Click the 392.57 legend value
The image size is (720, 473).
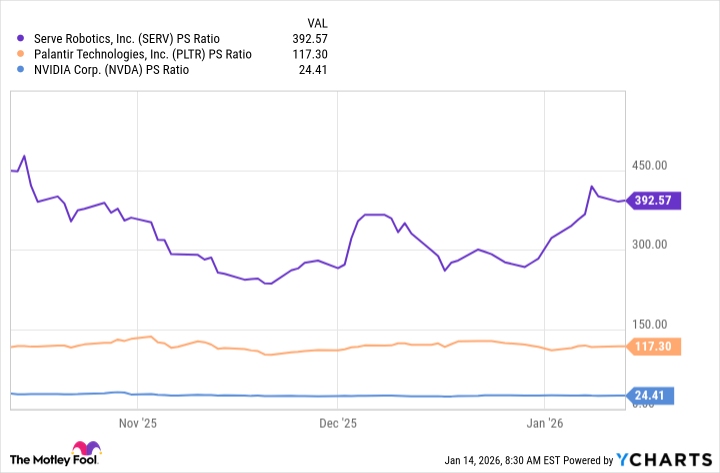coord(310,39)
